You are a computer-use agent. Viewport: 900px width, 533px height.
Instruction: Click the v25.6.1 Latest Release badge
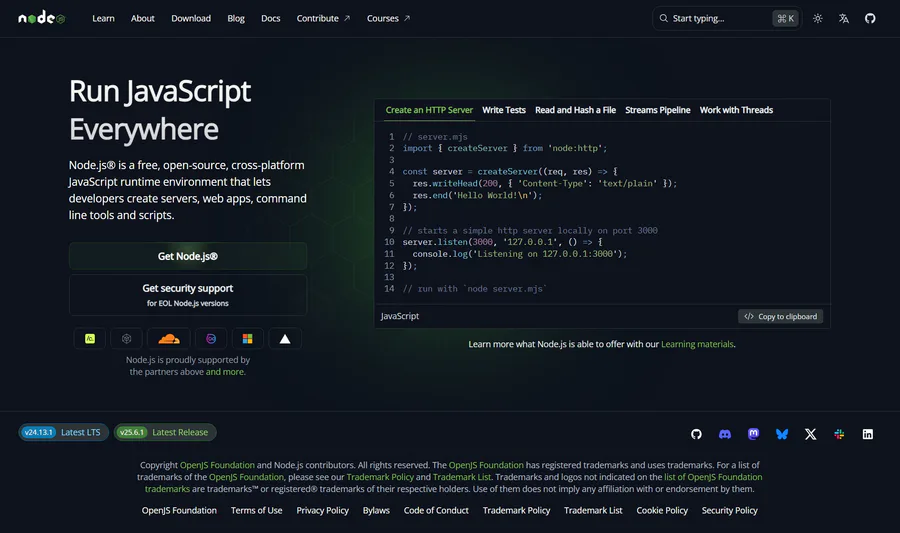click(165, 433)
